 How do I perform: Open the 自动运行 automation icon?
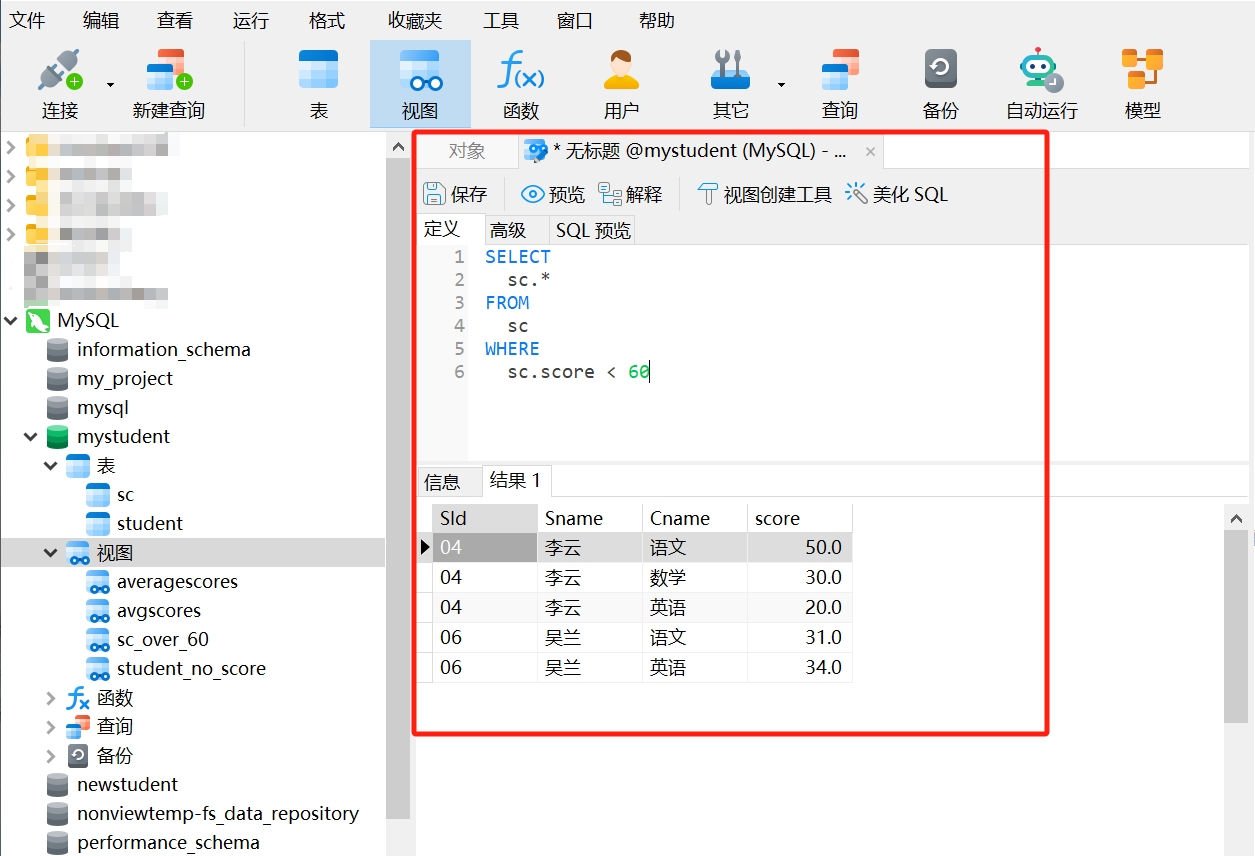(1041, 72)
